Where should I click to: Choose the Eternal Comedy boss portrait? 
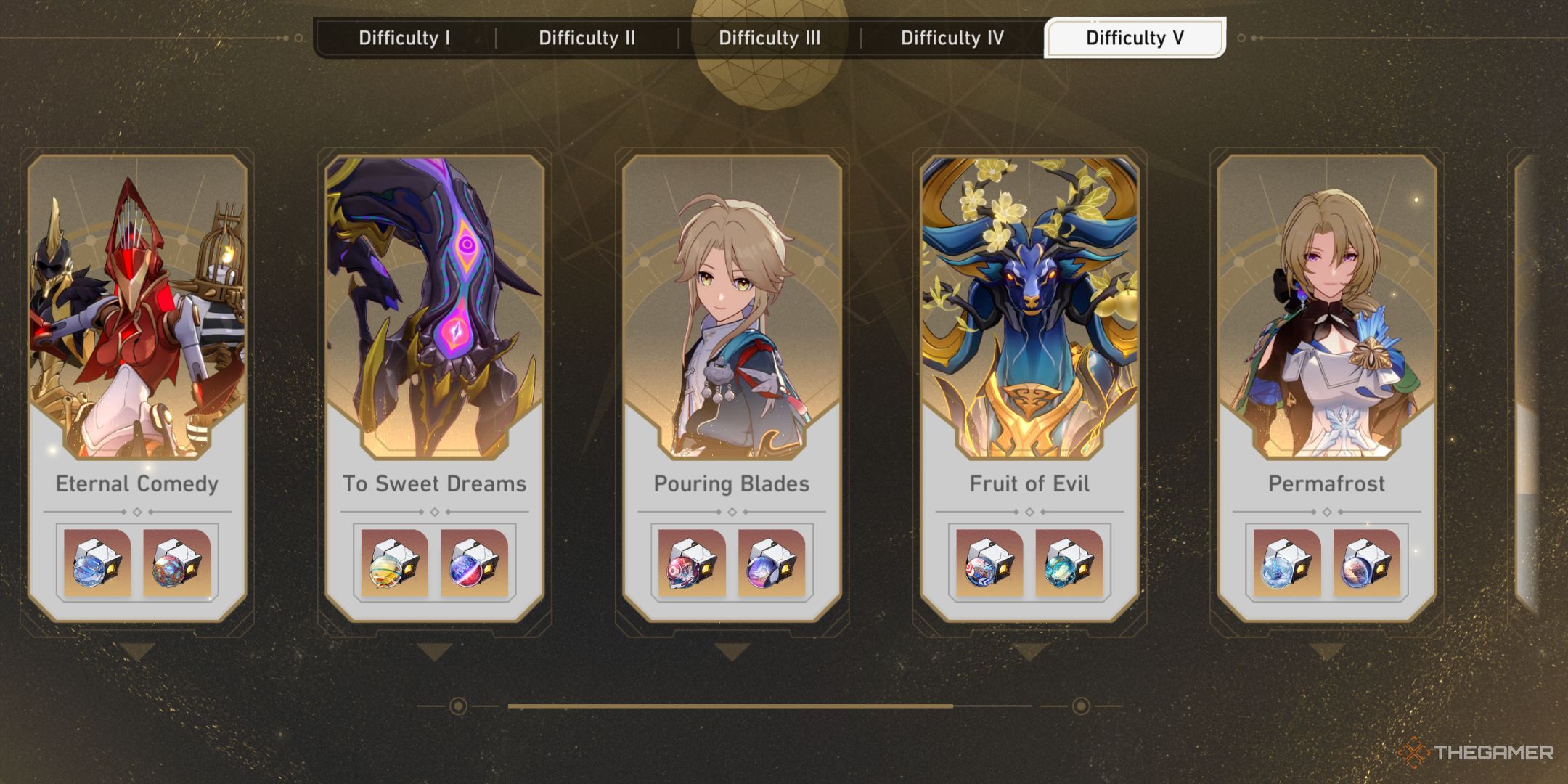pos(137,309)
